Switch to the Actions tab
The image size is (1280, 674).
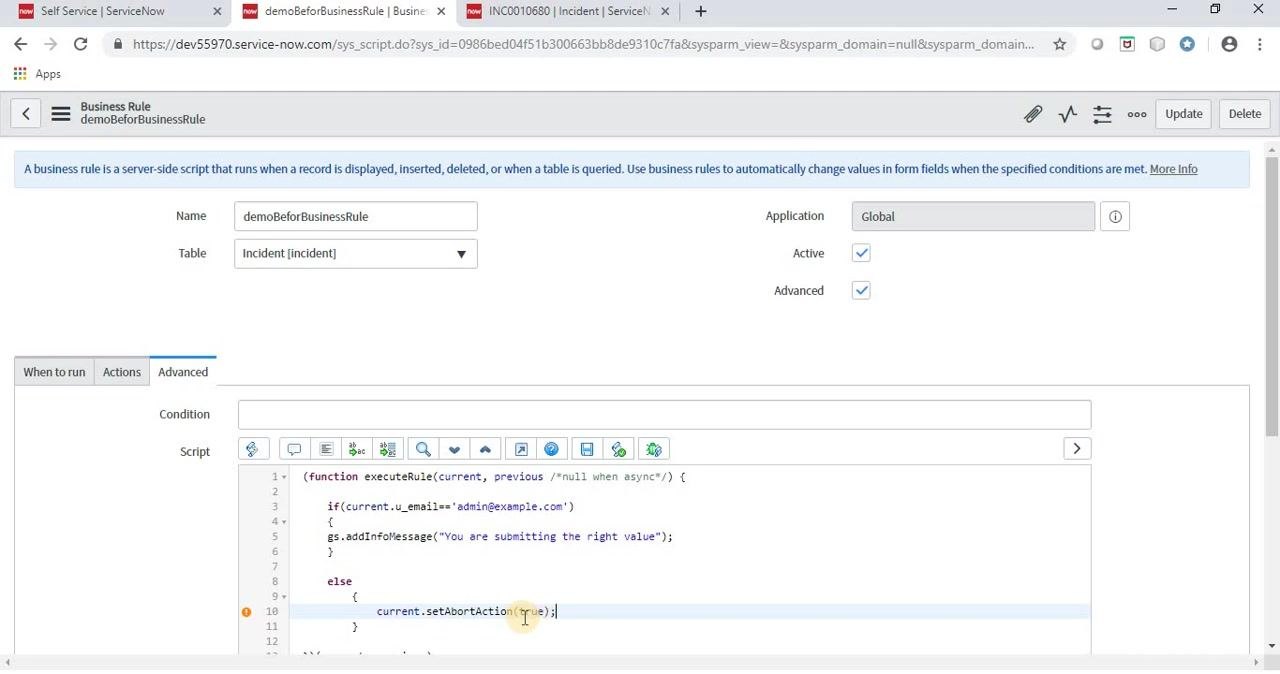(122, 372)
